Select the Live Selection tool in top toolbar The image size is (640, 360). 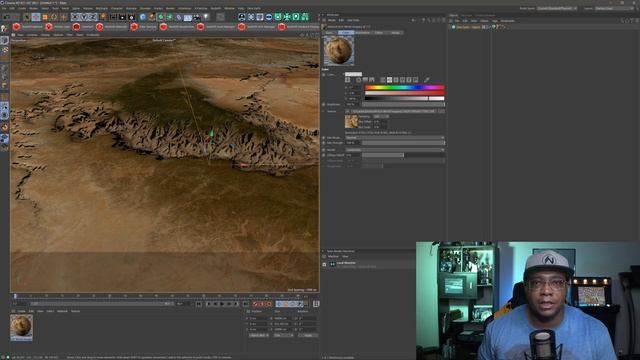27,17
